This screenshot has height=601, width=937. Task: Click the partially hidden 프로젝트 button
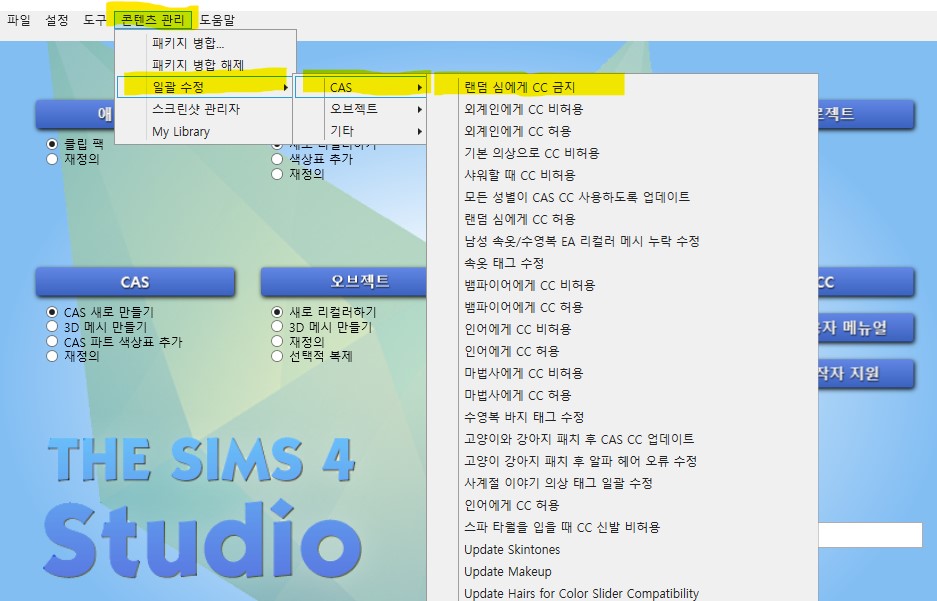pyautogui.click(x=866, y=114)
